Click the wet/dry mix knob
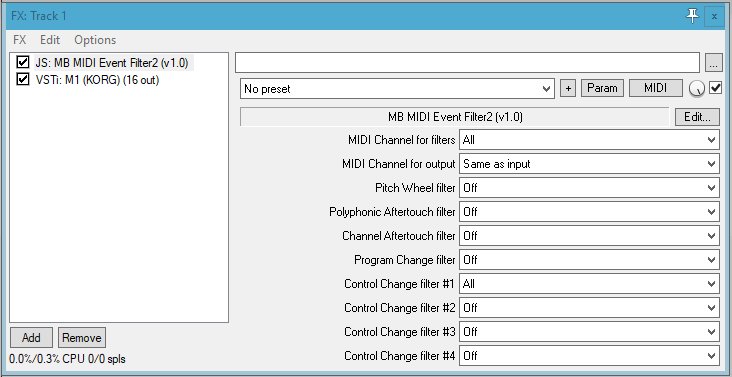This screenshot has height=377, width=732. point(697,89)
